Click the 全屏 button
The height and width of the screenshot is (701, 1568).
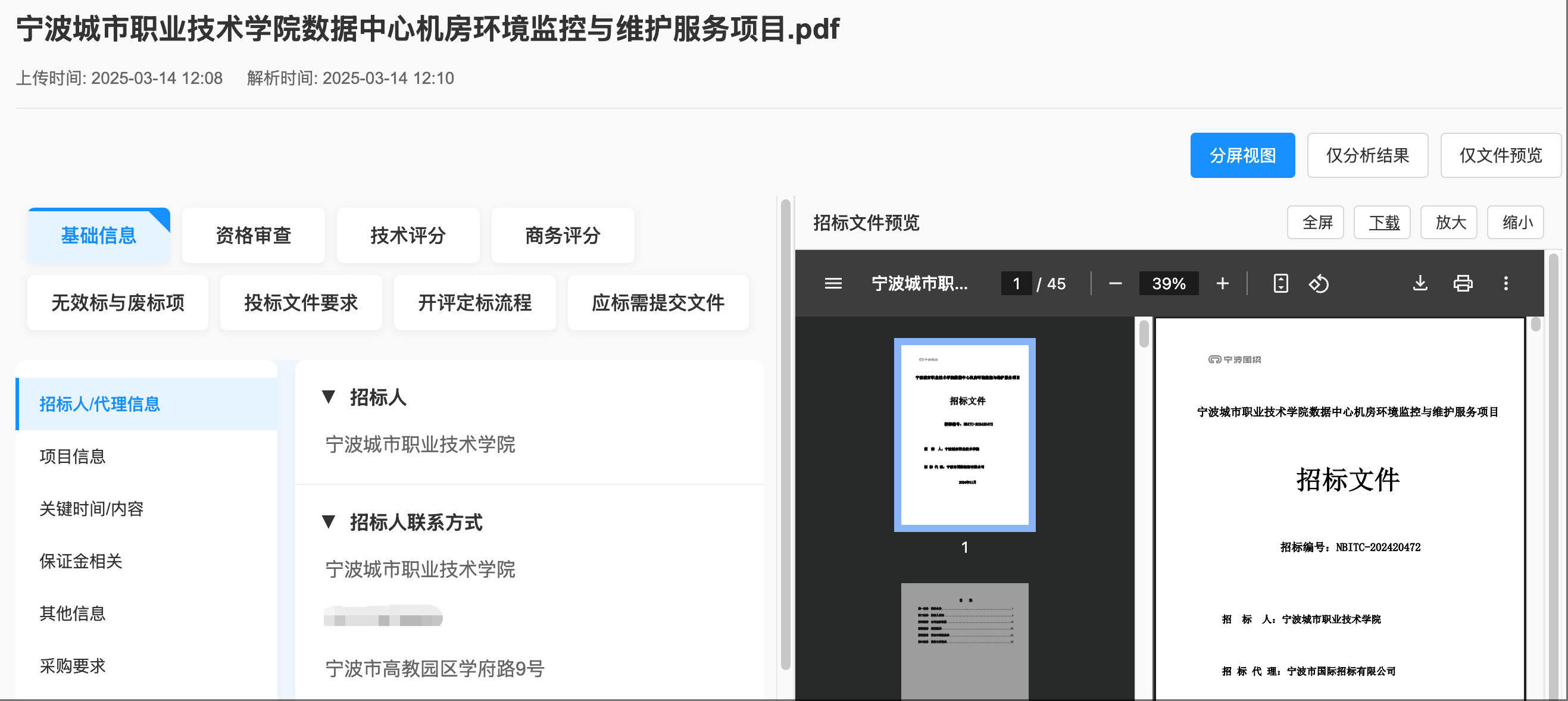click(1315, 223)
